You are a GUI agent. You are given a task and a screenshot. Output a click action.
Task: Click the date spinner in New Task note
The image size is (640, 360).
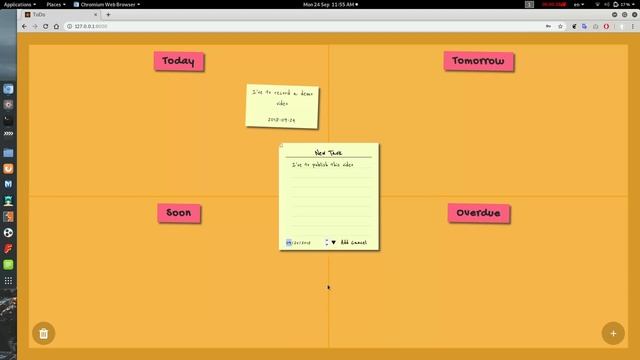(327, 242)
